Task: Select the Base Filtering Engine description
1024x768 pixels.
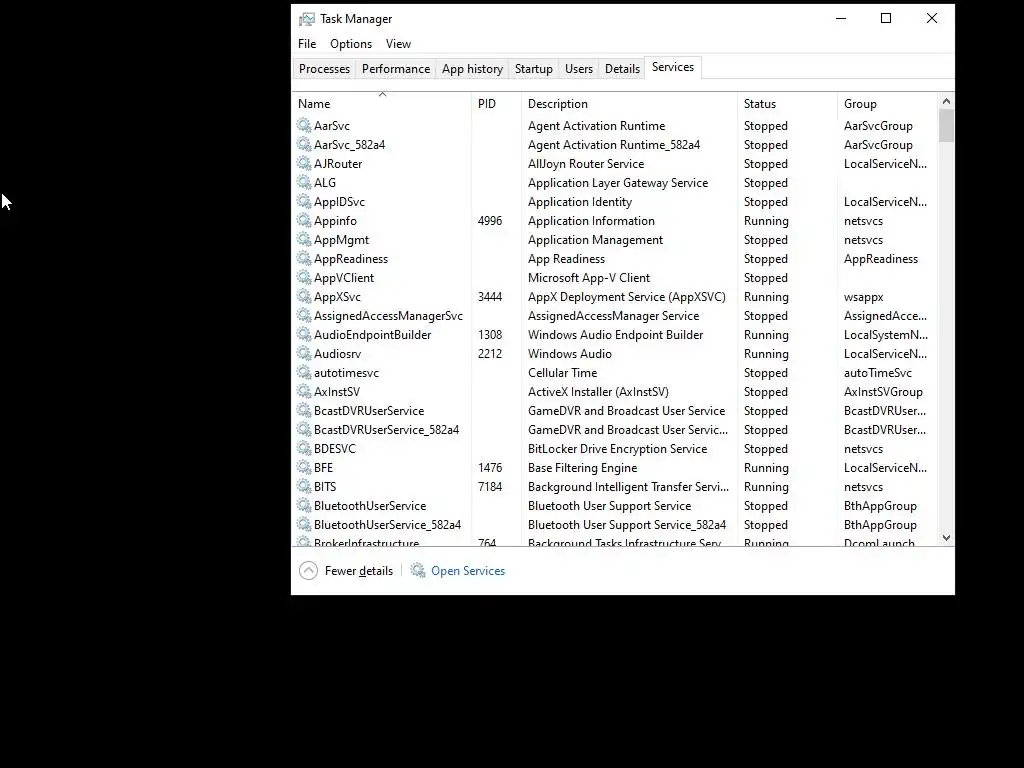Action: [x=583, y=468]
